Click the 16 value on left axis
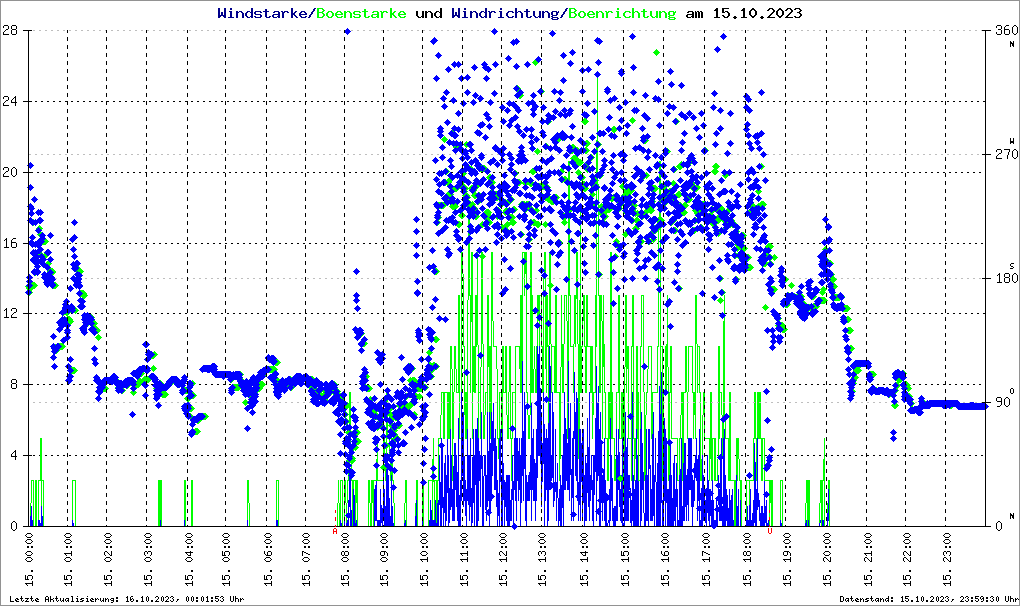1020x606 pixels. pos(11,243)
